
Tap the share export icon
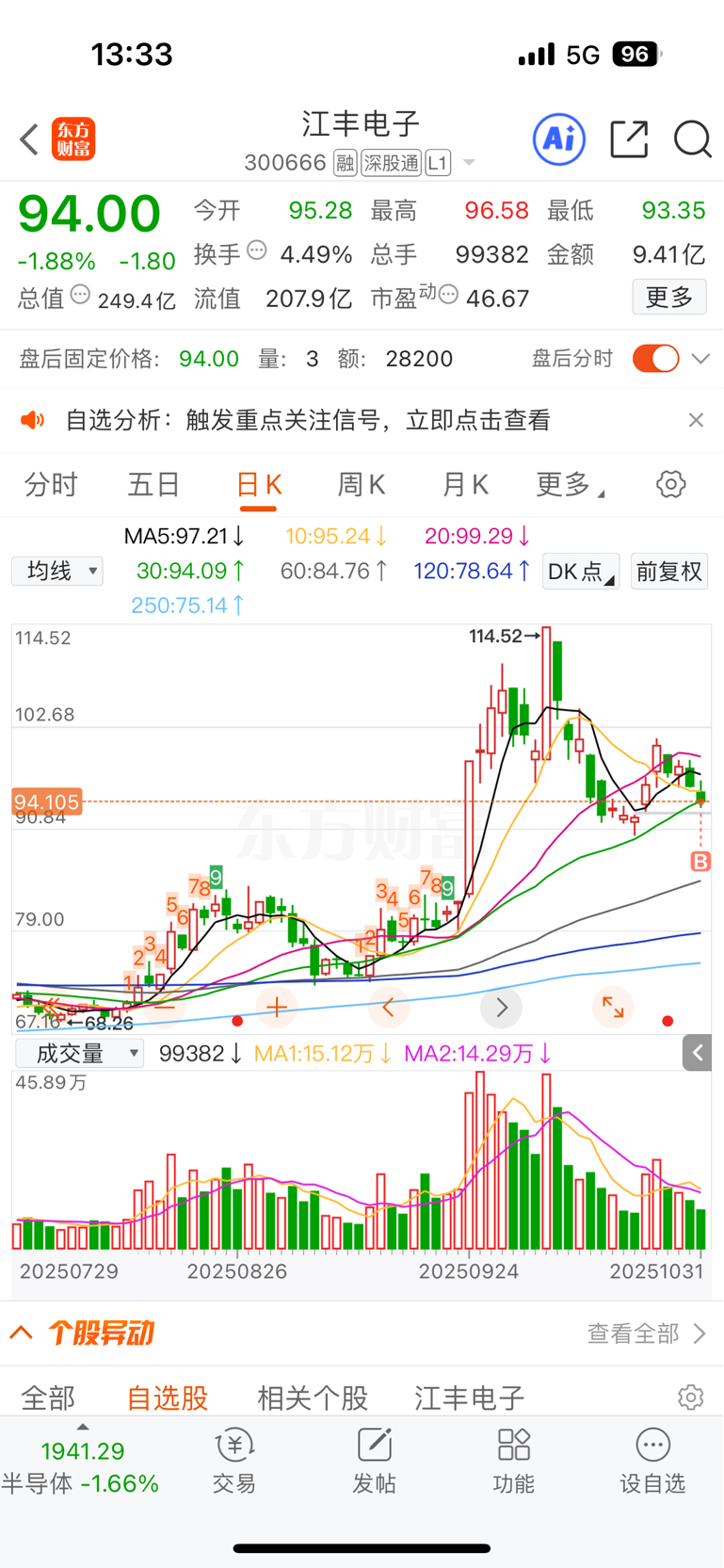point(629,139)
